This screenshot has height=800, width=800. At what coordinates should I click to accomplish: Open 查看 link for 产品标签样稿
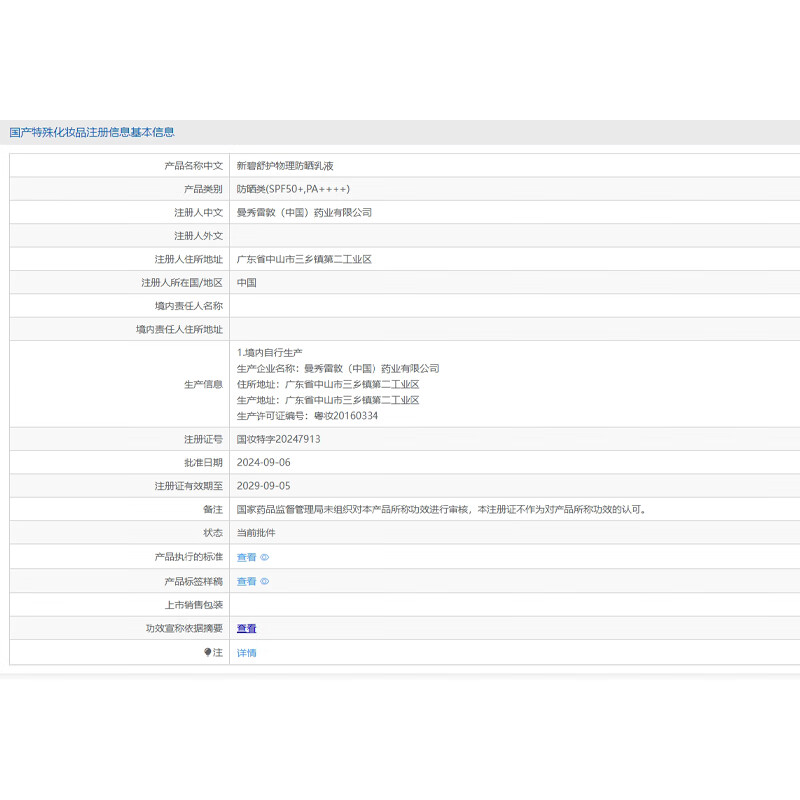[x=246, y=581]
